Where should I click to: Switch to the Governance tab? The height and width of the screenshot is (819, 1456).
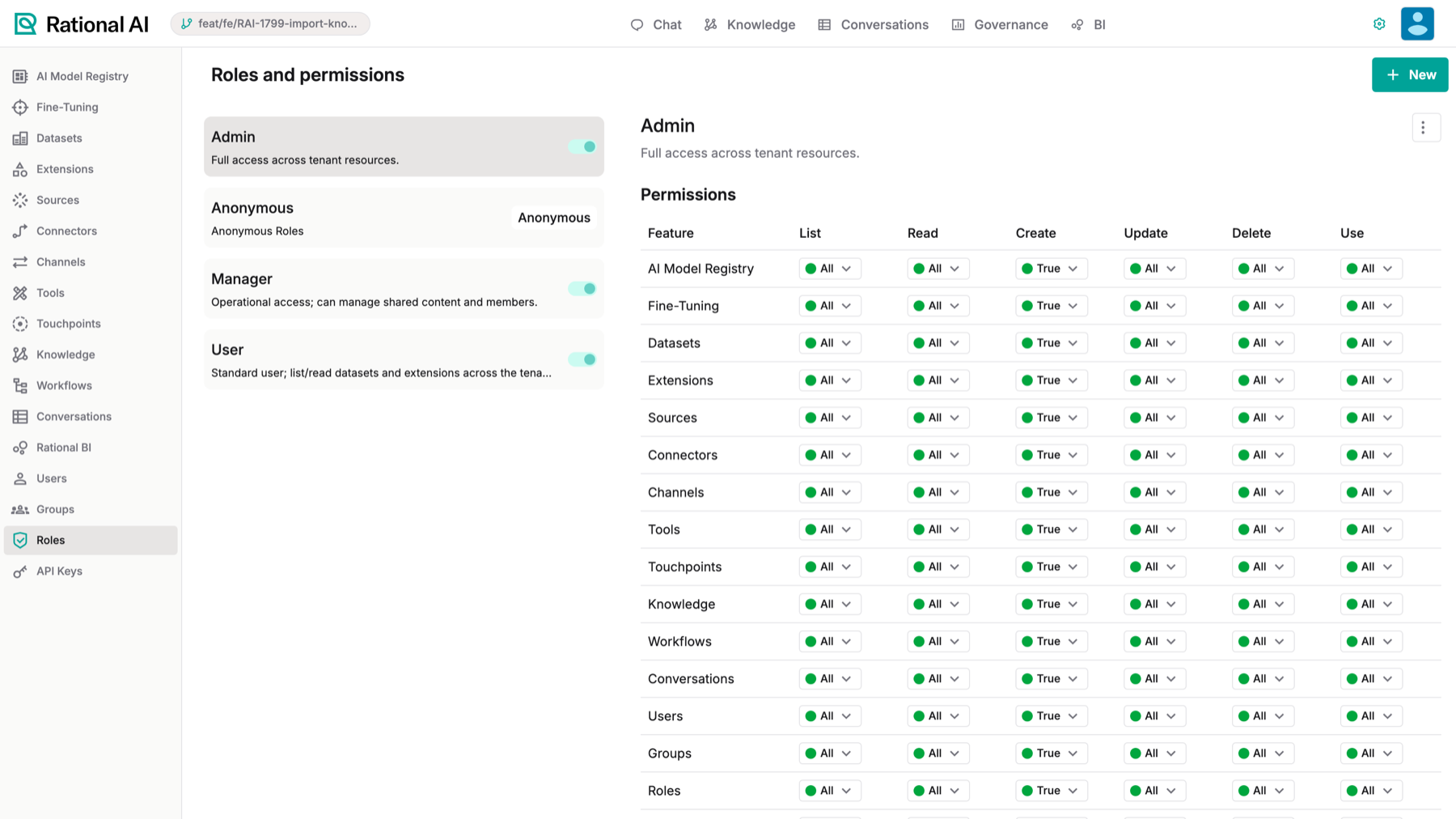point(1000,24)
